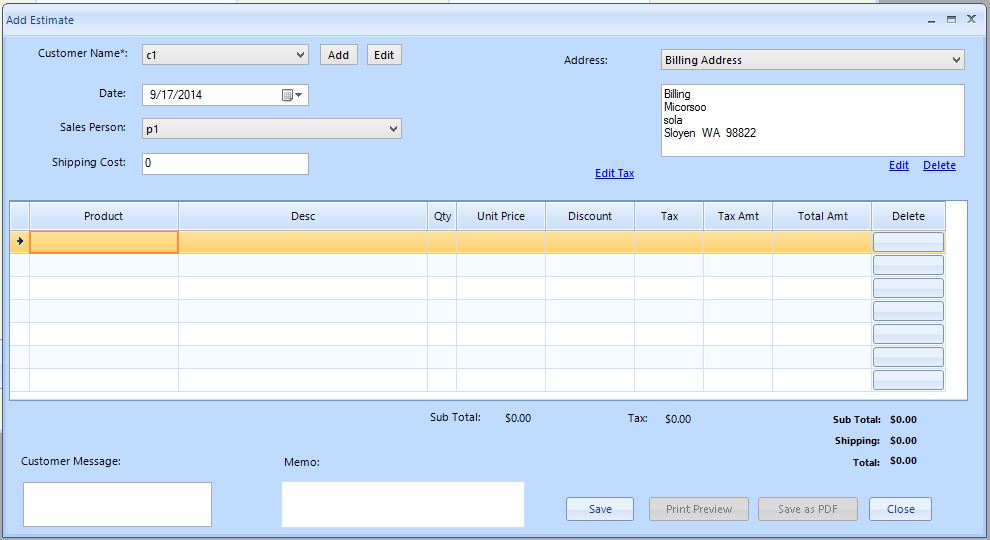
Task: Open the Date calendar picker icon
Action: 291,95
